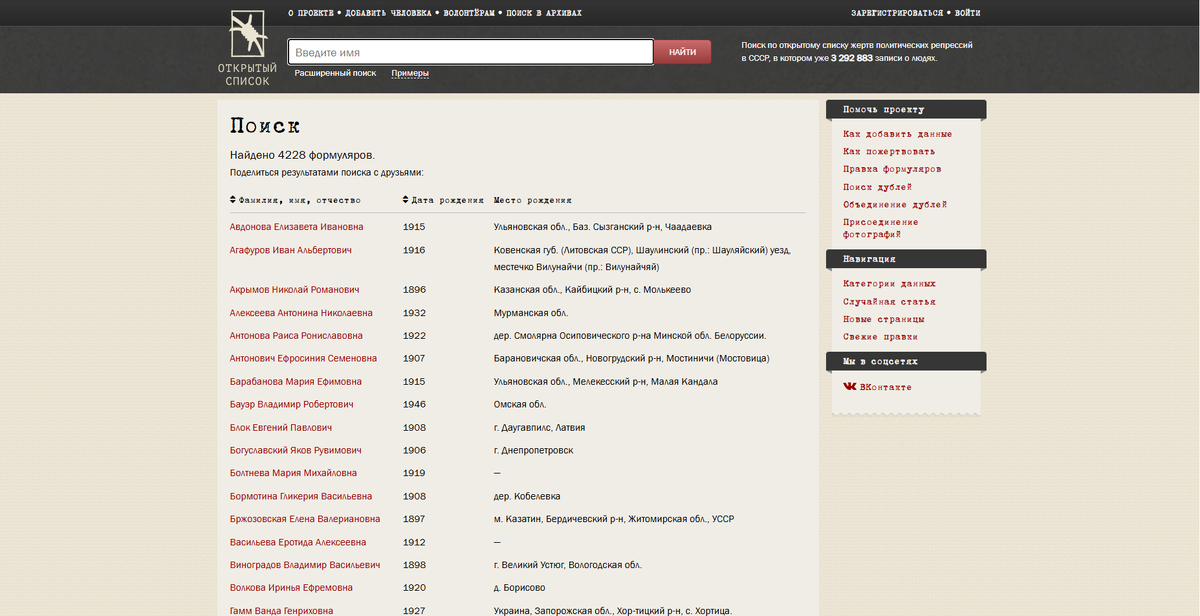Open record Волкова Иринья Ефремовна
Screen dimensions: 1200x616
pyautogui.click(x=291, y=588)
